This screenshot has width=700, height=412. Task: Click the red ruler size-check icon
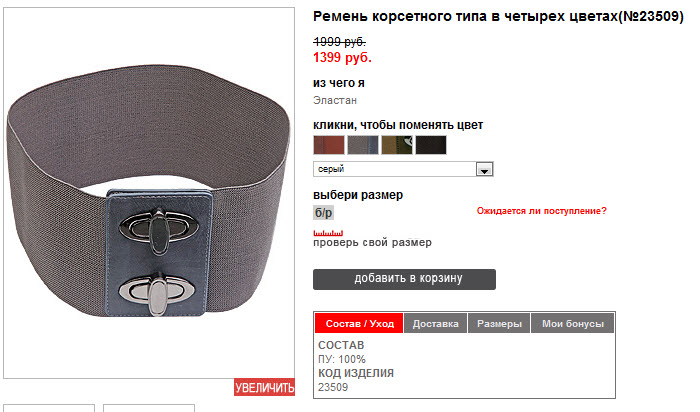pos(328,233)
